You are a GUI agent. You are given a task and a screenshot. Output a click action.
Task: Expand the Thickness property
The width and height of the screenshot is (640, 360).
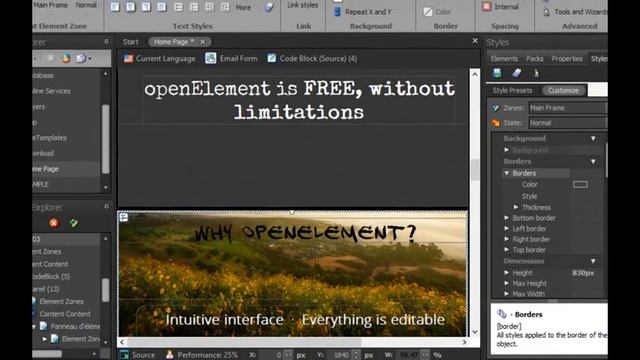tap(516, 207)
